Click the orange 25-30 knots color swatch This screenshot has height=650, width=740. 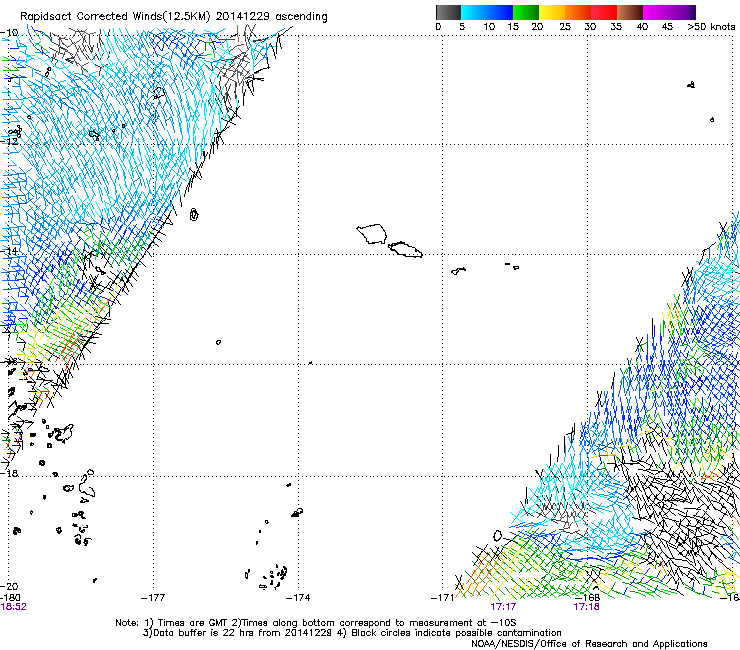point(578,12)
